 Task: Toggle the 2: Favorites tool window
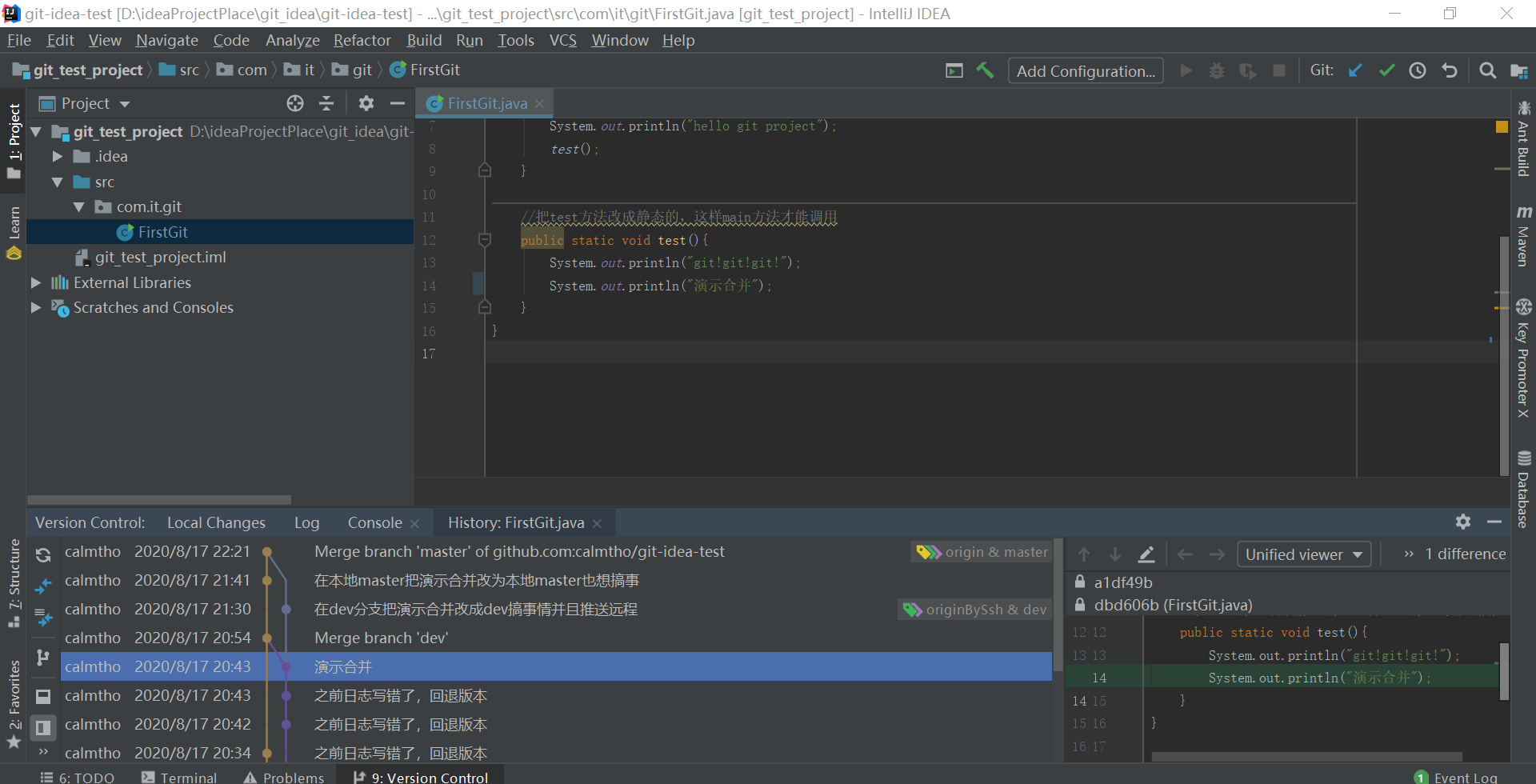[14, 704]
